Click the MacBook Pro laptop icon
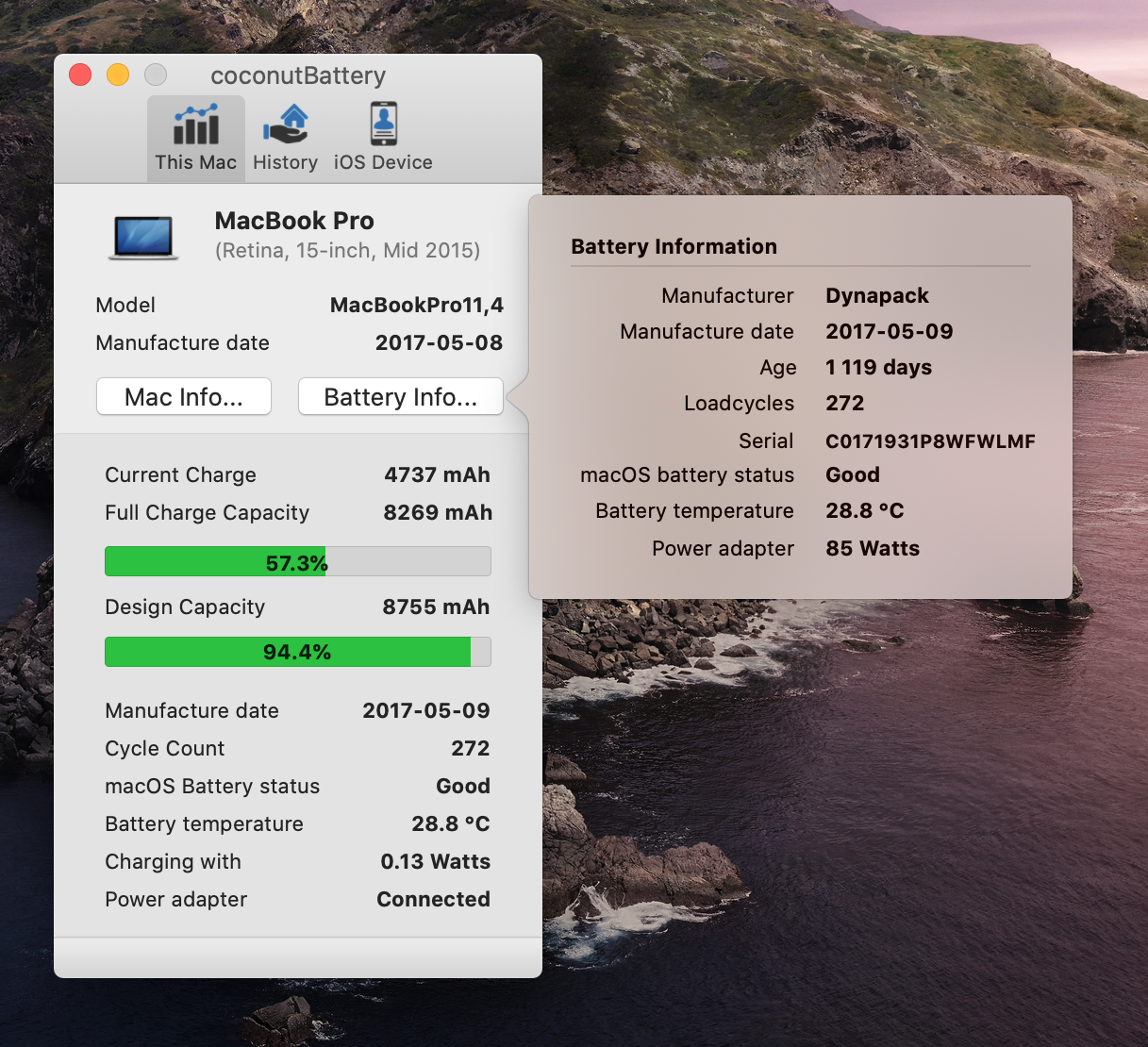The width and height of the screenshot is (1148, 1047). tap(142, 238)
